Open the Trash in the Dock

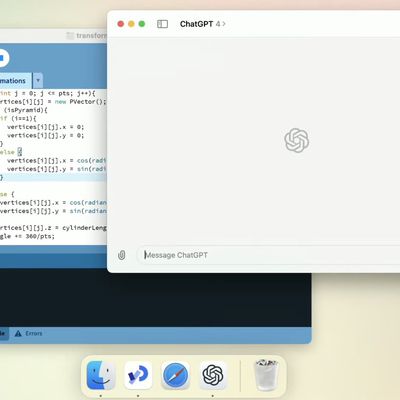tap(266, 375)
